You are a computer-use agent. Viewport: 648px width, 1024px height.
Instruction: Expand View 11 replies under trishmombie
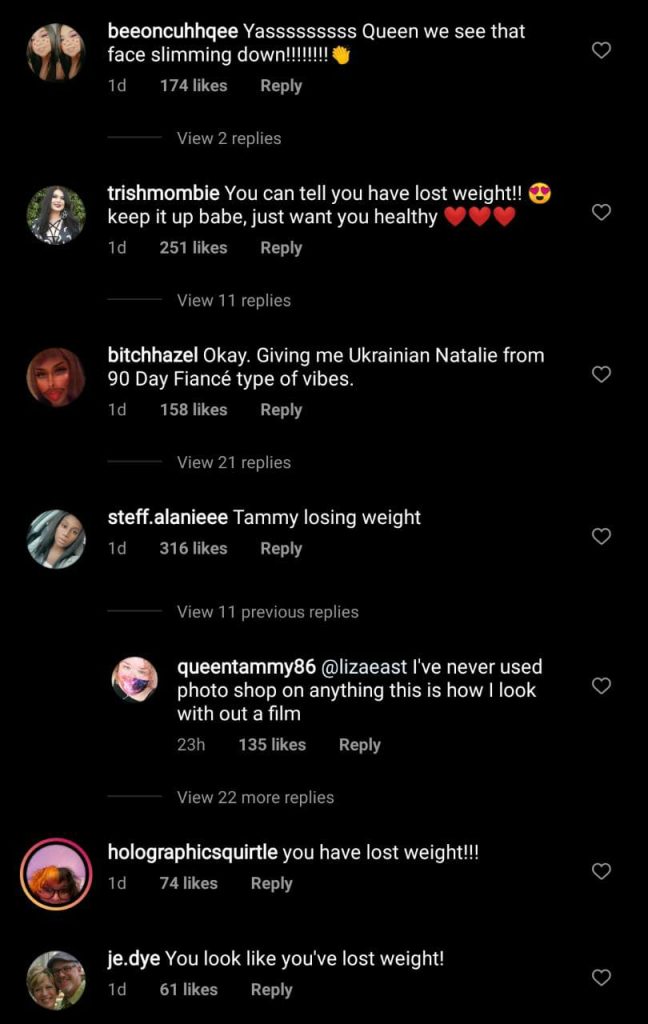(x=234, y=300)
